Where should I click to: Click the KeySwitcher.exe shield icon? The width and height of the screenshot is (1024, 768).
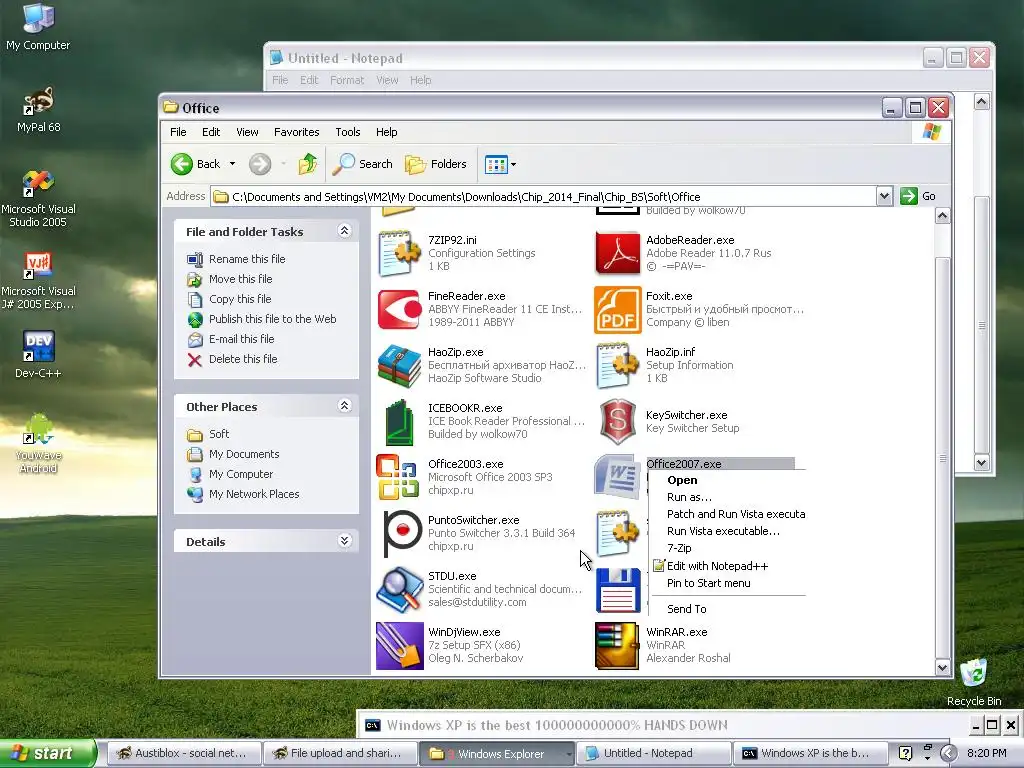tap(617, 421)
